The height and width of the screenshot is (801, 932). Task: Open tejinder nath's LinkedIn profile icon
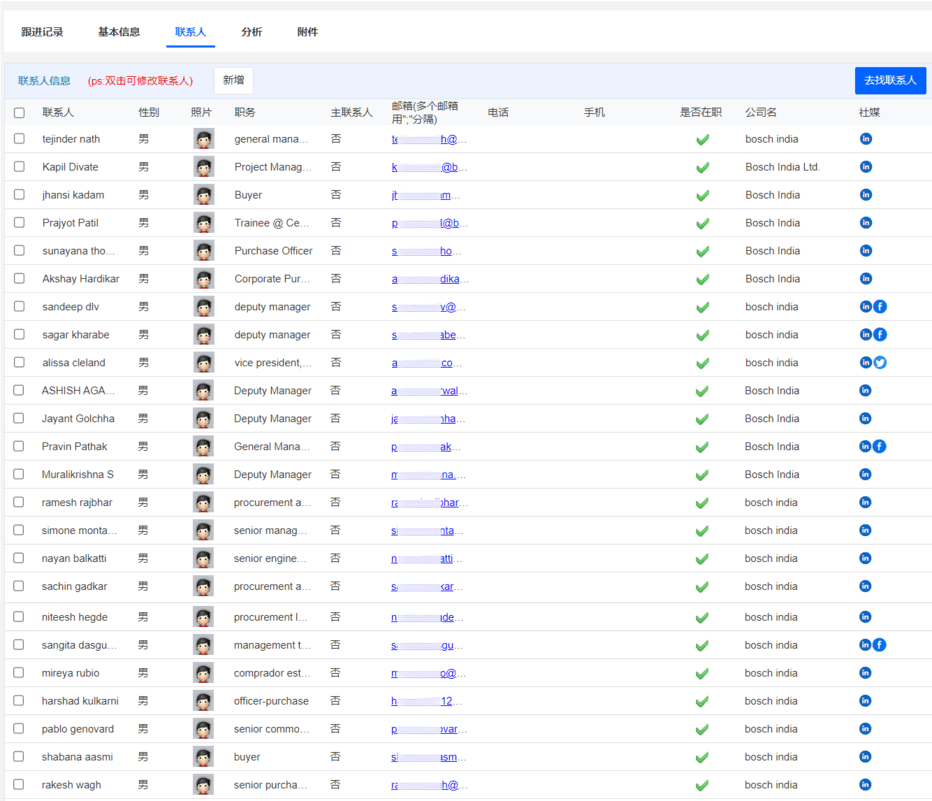click(865, 139)
